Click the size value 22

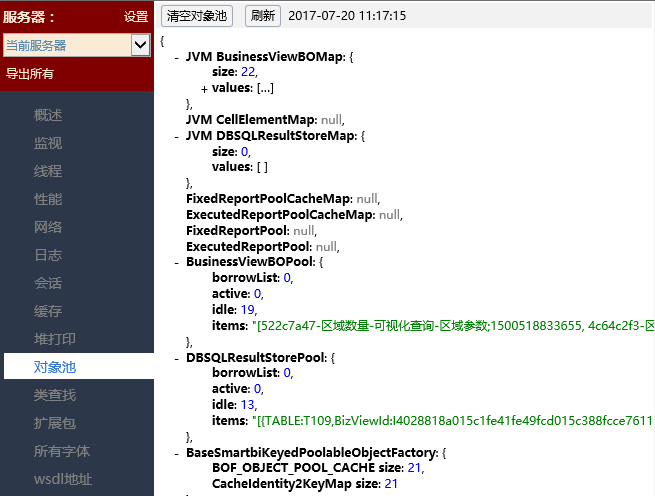[x=248, y=72]
